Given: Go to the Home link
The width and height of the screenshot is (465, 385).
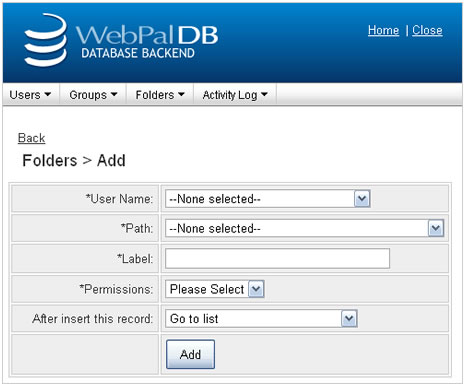Looking at the screenshot, I should tap(383, 30).
